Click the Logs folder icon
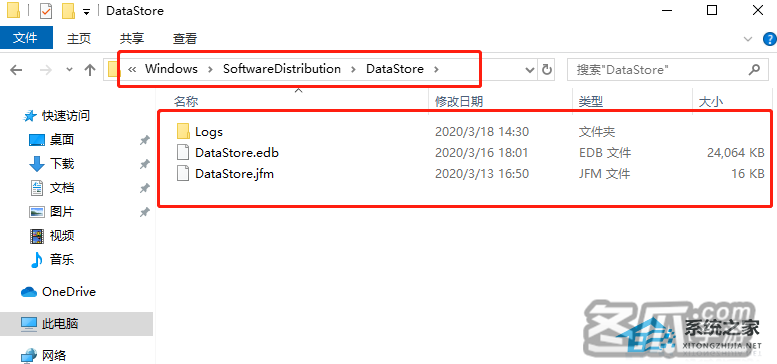Viewport: 777px width, 364px height. pos(183,131)
